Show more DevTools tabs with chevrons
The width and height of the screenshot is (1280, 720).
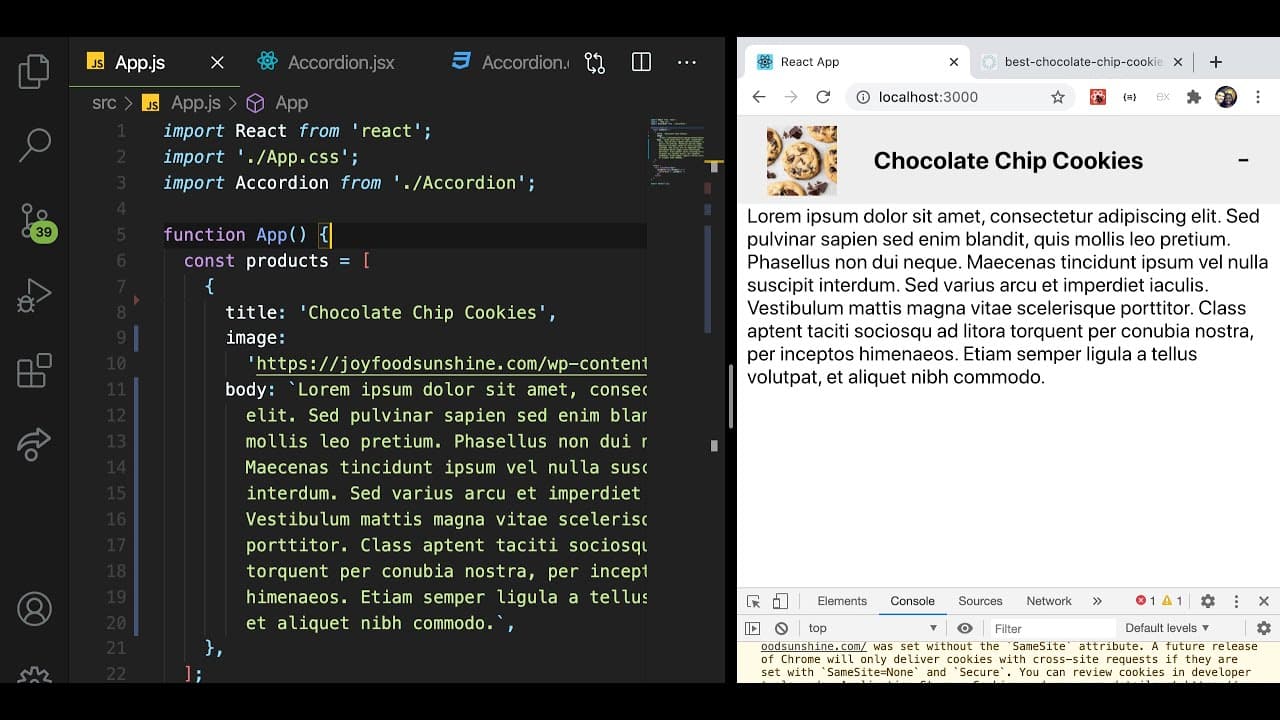1097,601
